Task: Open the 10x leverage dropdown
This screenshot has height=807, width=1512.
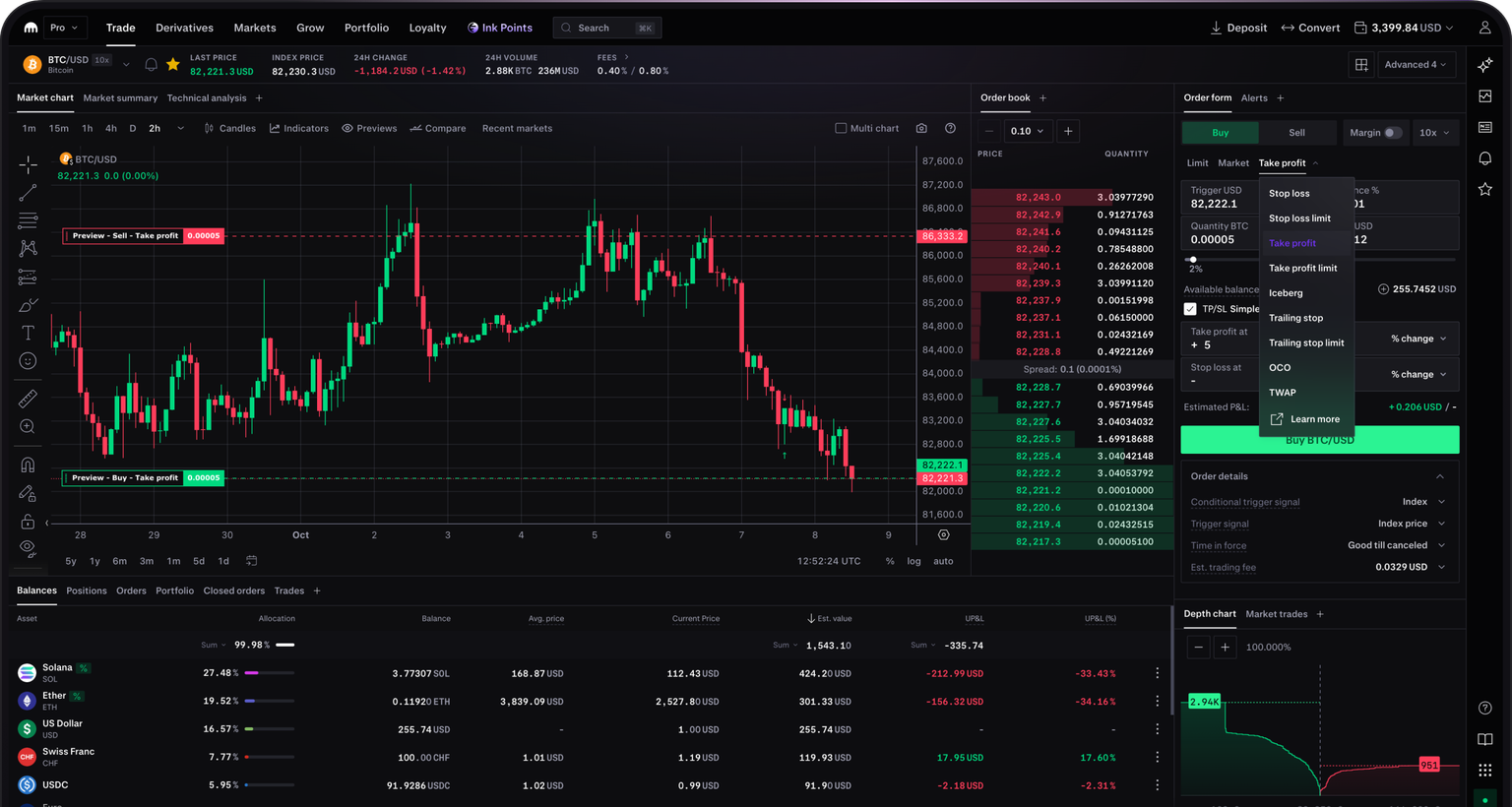Action: pos(1434,133)
